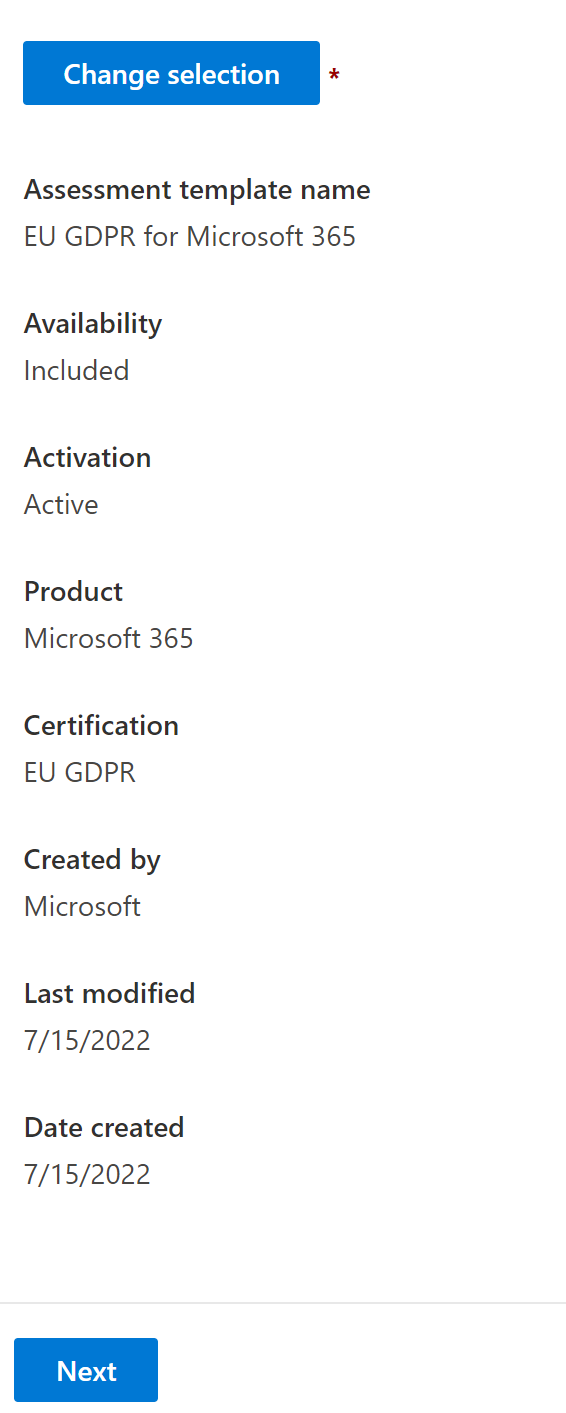The image size is (566, 1413).
Task: Click the red required asterisk
Action: tap(335, 76)
